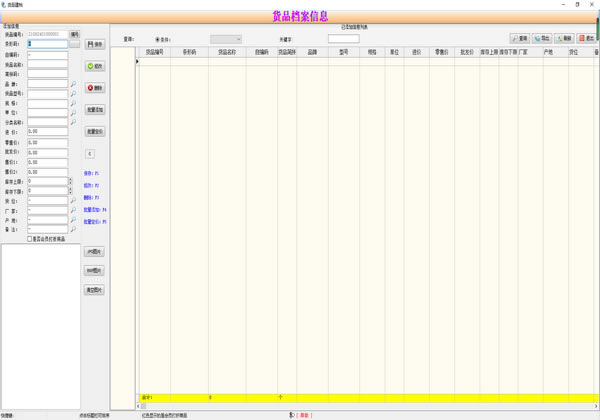Click the 清空图片 clear image button
Image resolution: width=600 pixels, height=420 pixels.
tap(94, 290)
